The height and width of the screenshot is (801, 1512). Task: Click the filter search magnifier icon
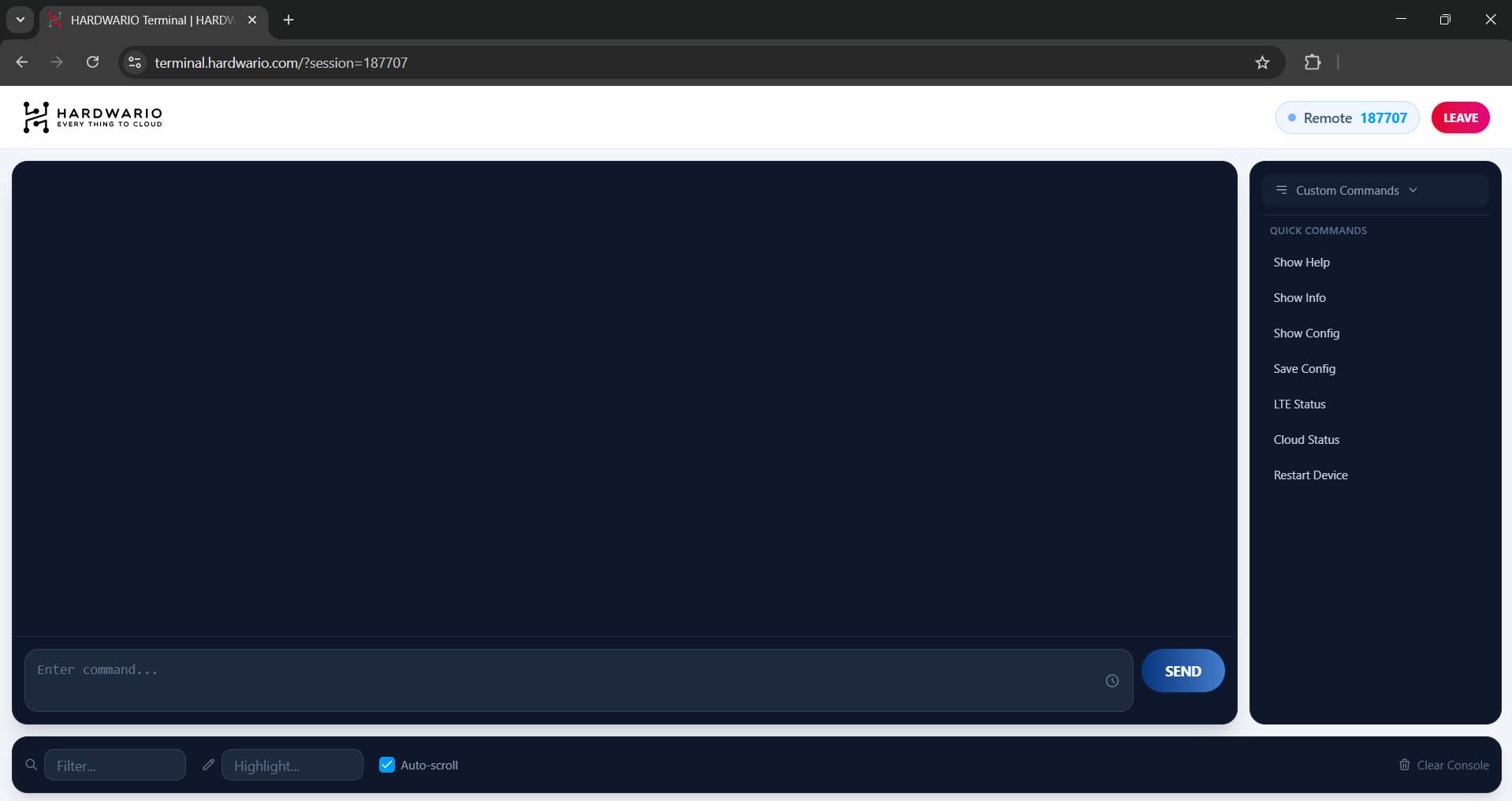[32, 765]
